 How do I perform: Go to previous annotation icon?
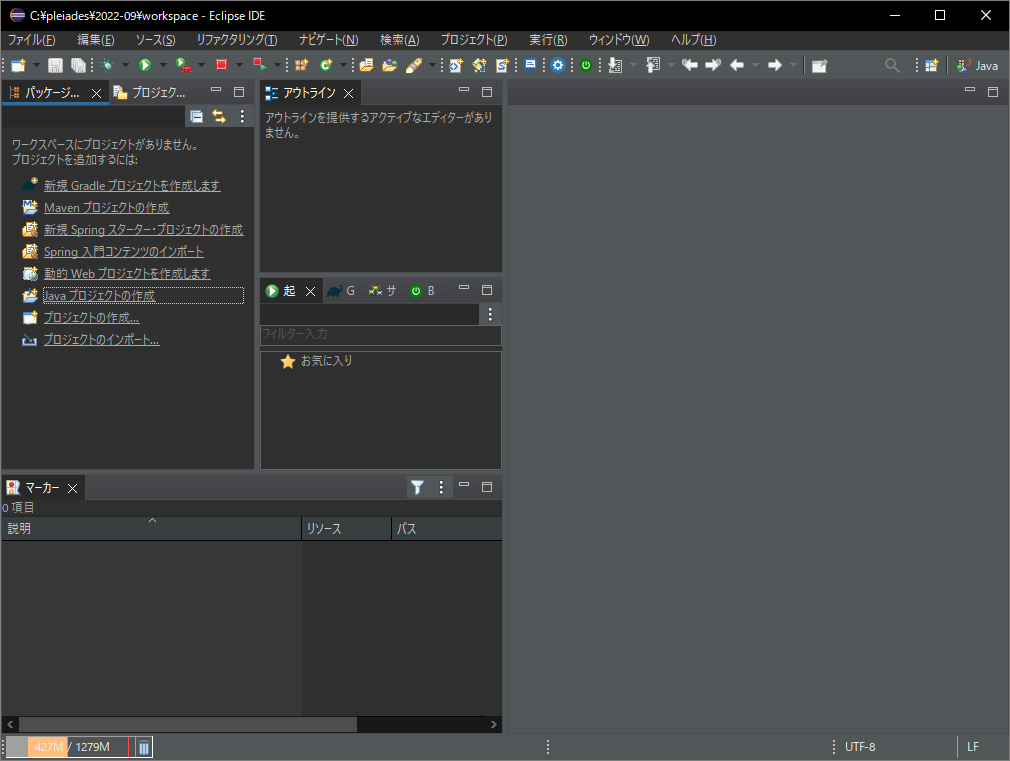[653, 65]
